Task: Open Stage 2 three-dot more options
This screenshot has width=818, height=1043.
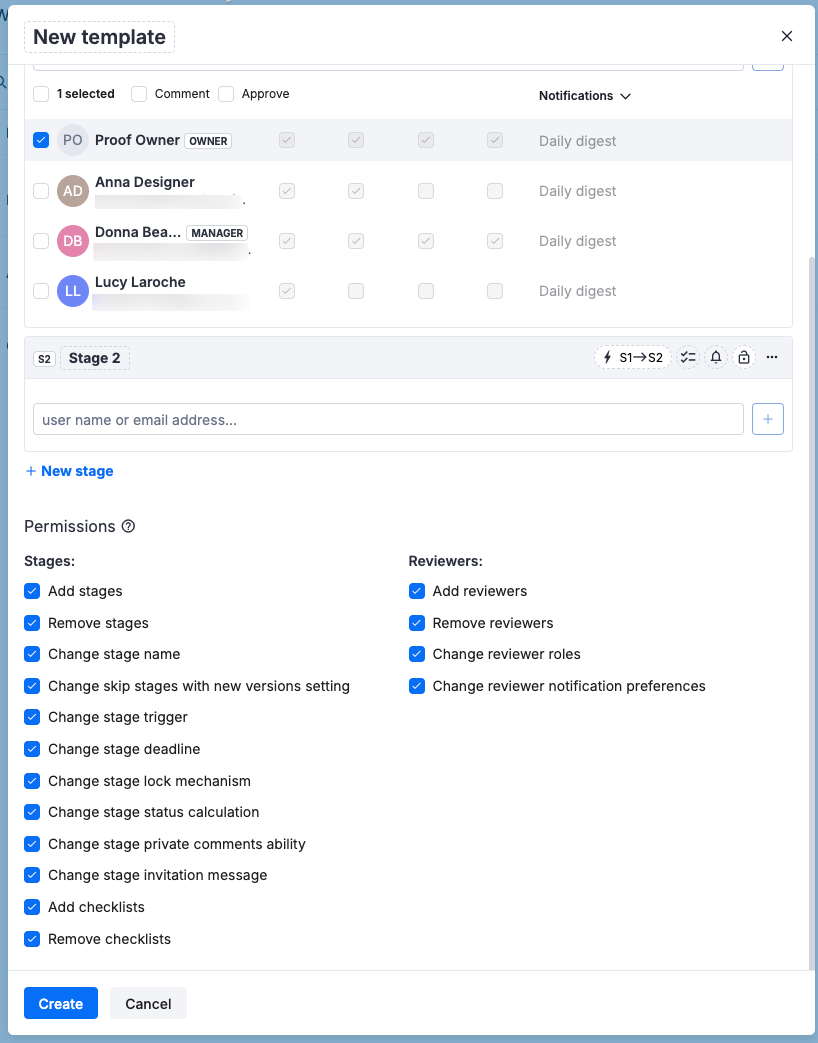Action: (x=772, y=357)
